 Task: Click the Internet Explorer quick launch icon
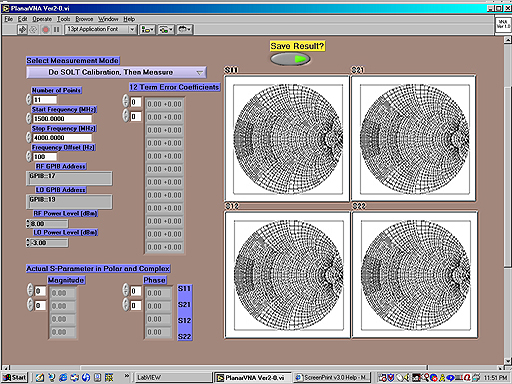[63, 377]
